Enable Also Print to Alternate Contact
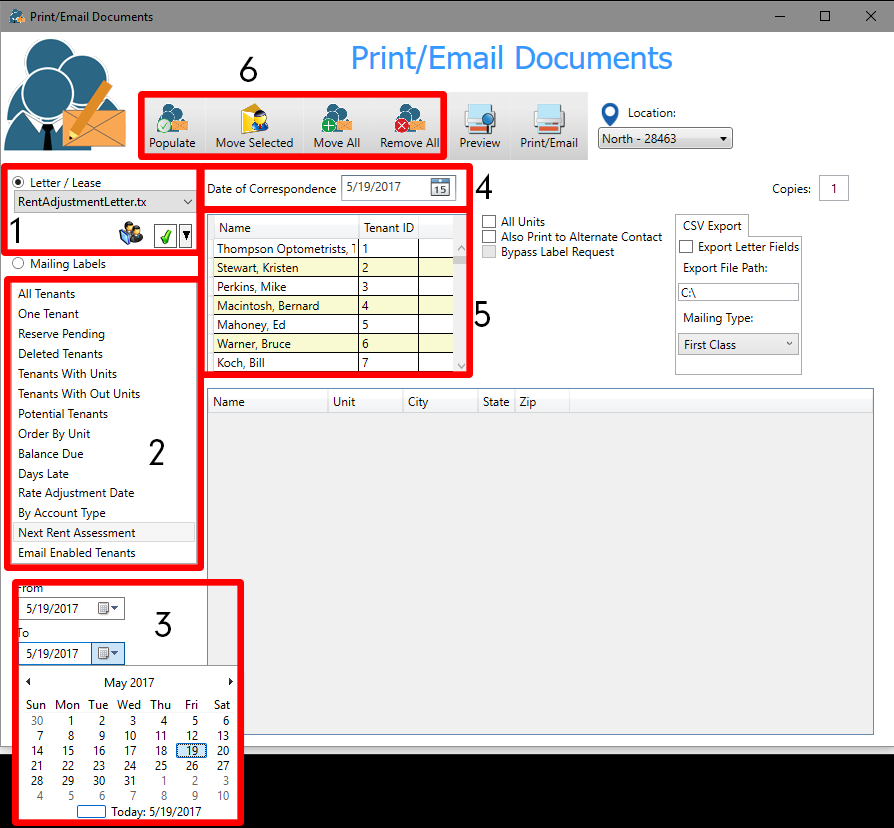This screenshot has width=894, height=828. [x=489, y=237]
